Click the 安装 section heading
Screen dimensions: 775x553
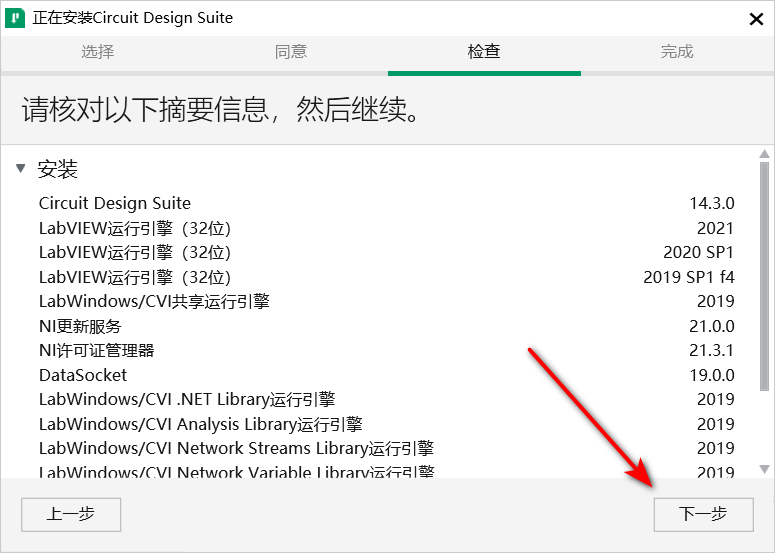click(58, 169)
